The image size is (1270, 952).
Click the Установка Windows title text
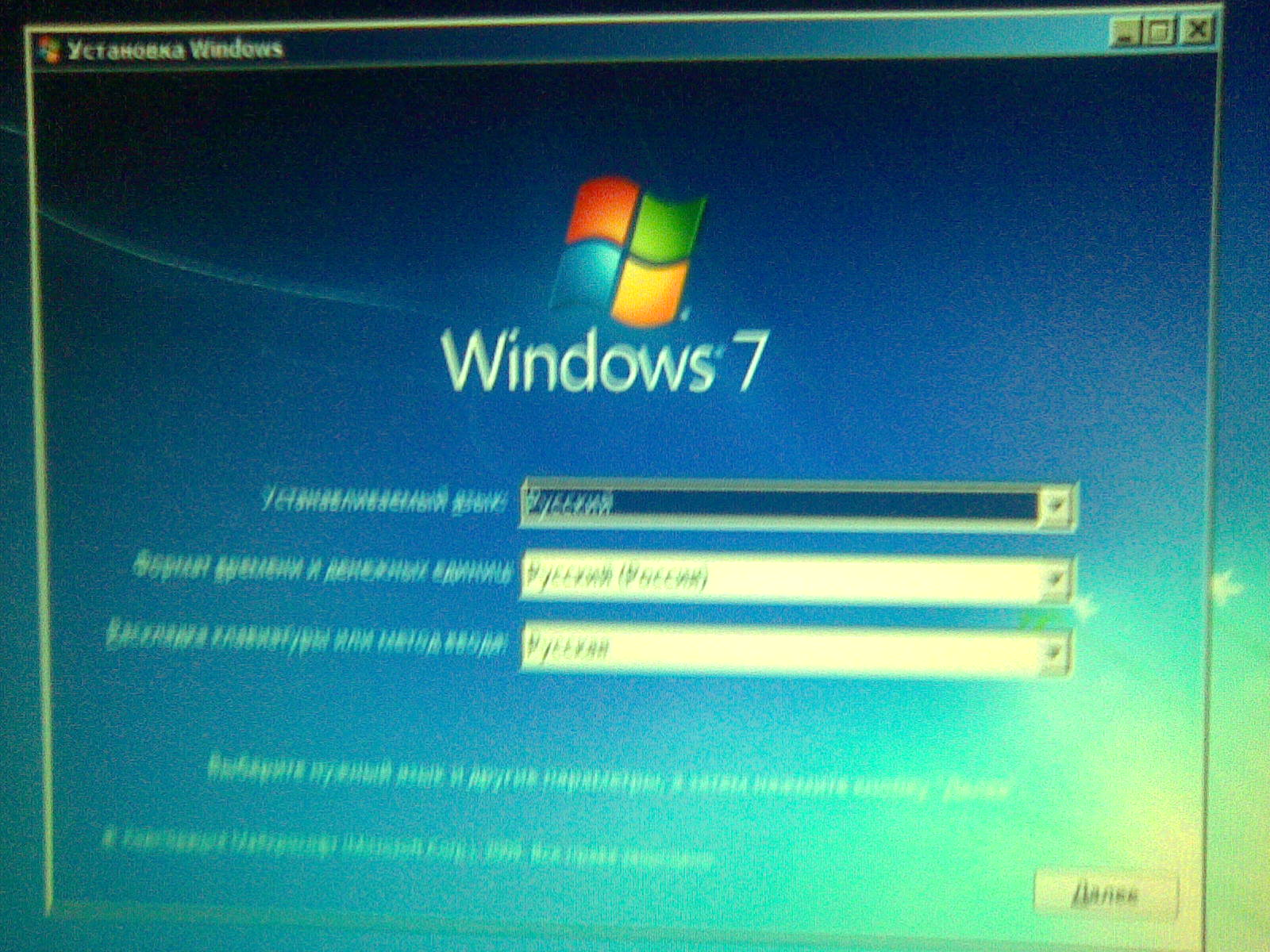(175, 49)
